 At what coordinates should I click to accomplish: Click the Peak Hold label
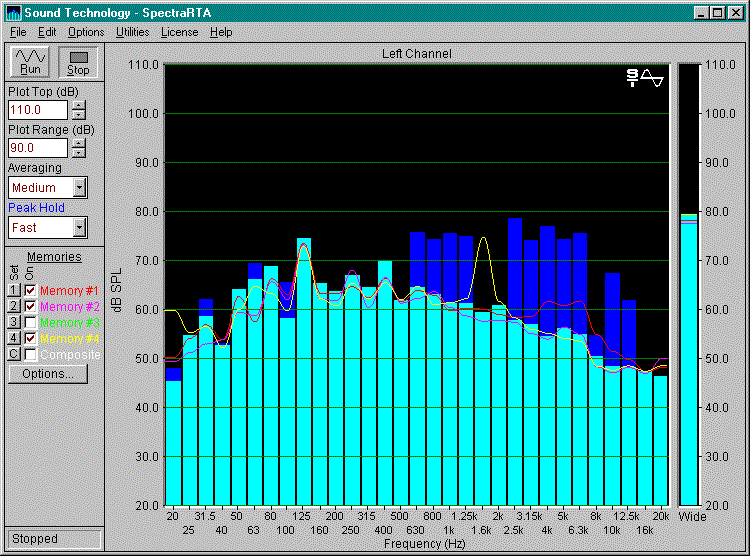(36, 208)
